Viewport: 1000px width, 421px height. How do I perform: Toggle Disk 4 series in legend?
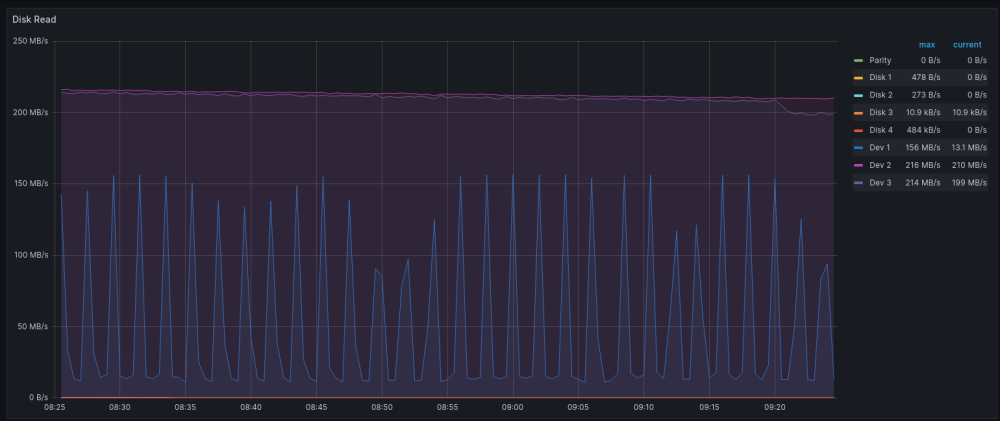click(881, 130)
